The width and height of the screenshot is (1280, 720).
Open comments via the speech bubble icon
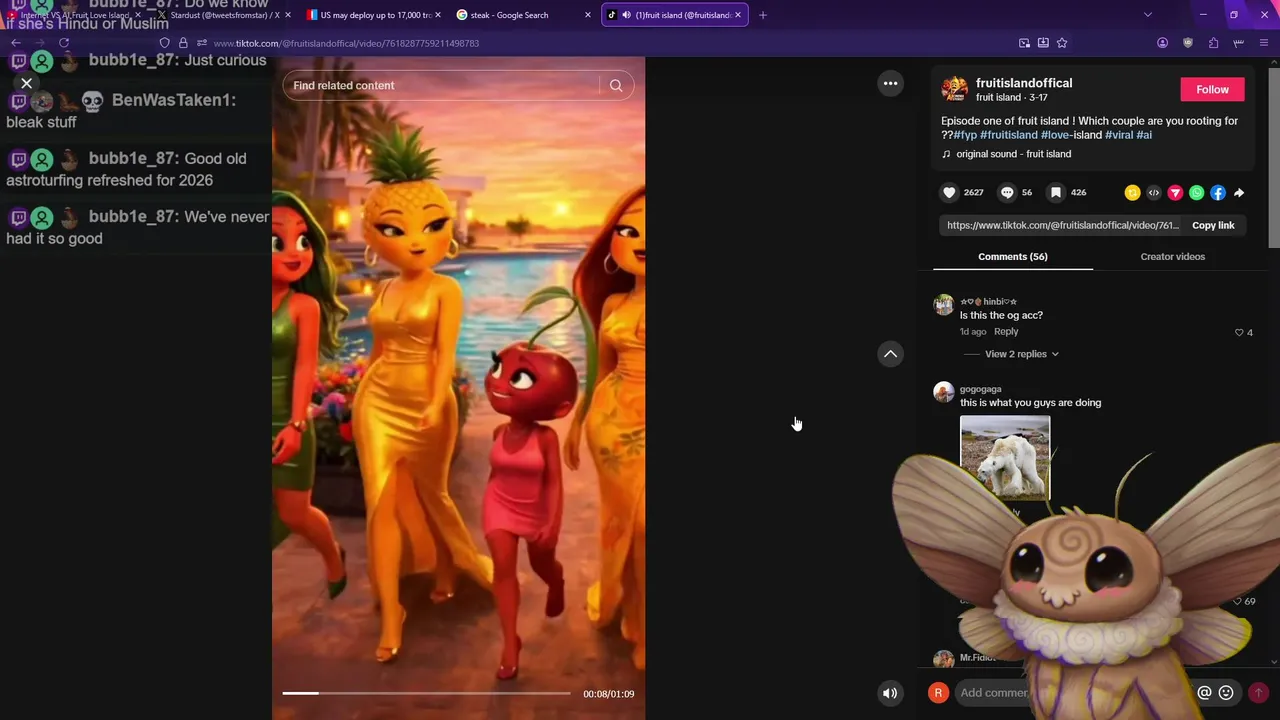coord(1007,192)
